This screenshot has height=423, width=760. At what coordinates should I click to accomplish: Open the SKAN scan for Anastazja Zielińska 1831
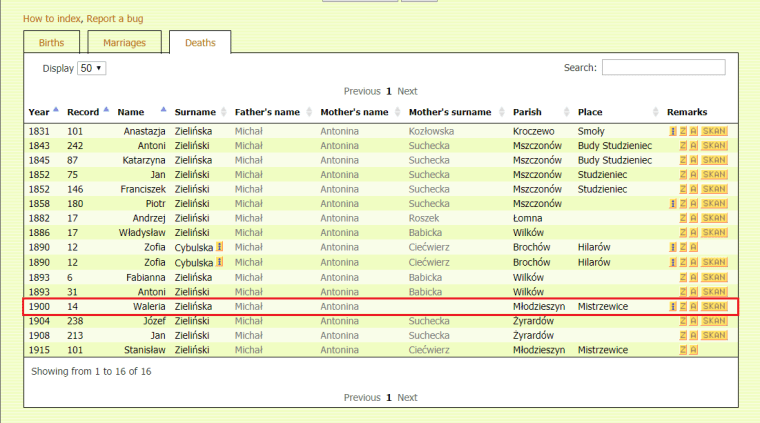click(714, 131)
